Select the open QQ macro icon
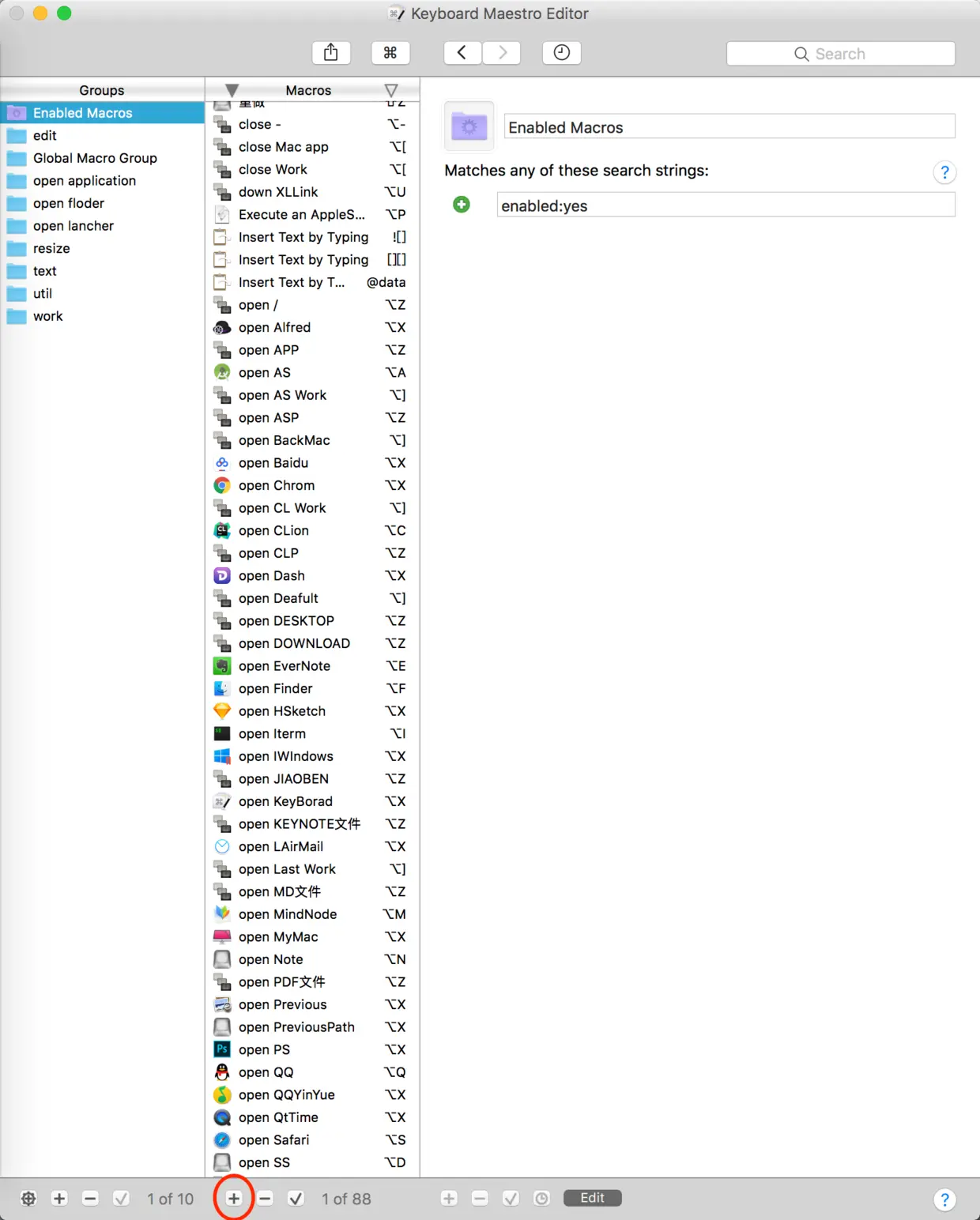 222,1072
